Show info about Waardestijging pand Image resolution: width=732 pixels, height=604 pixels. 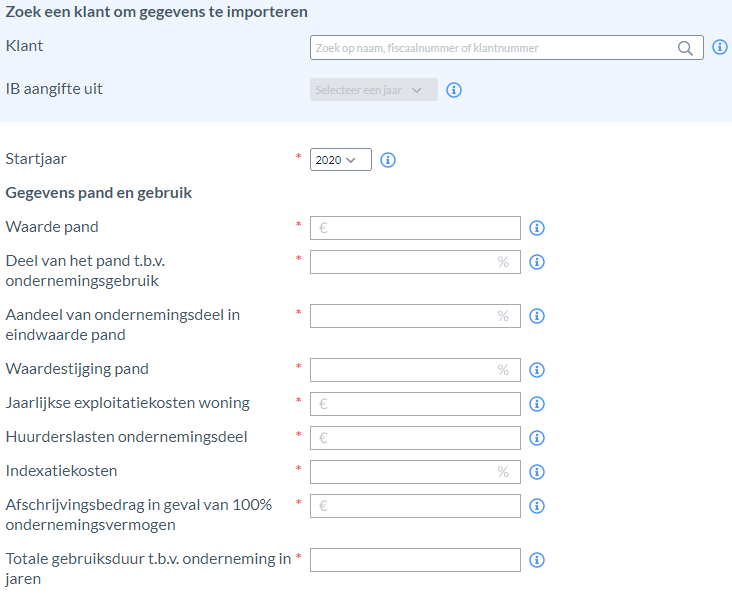(537, 370)
